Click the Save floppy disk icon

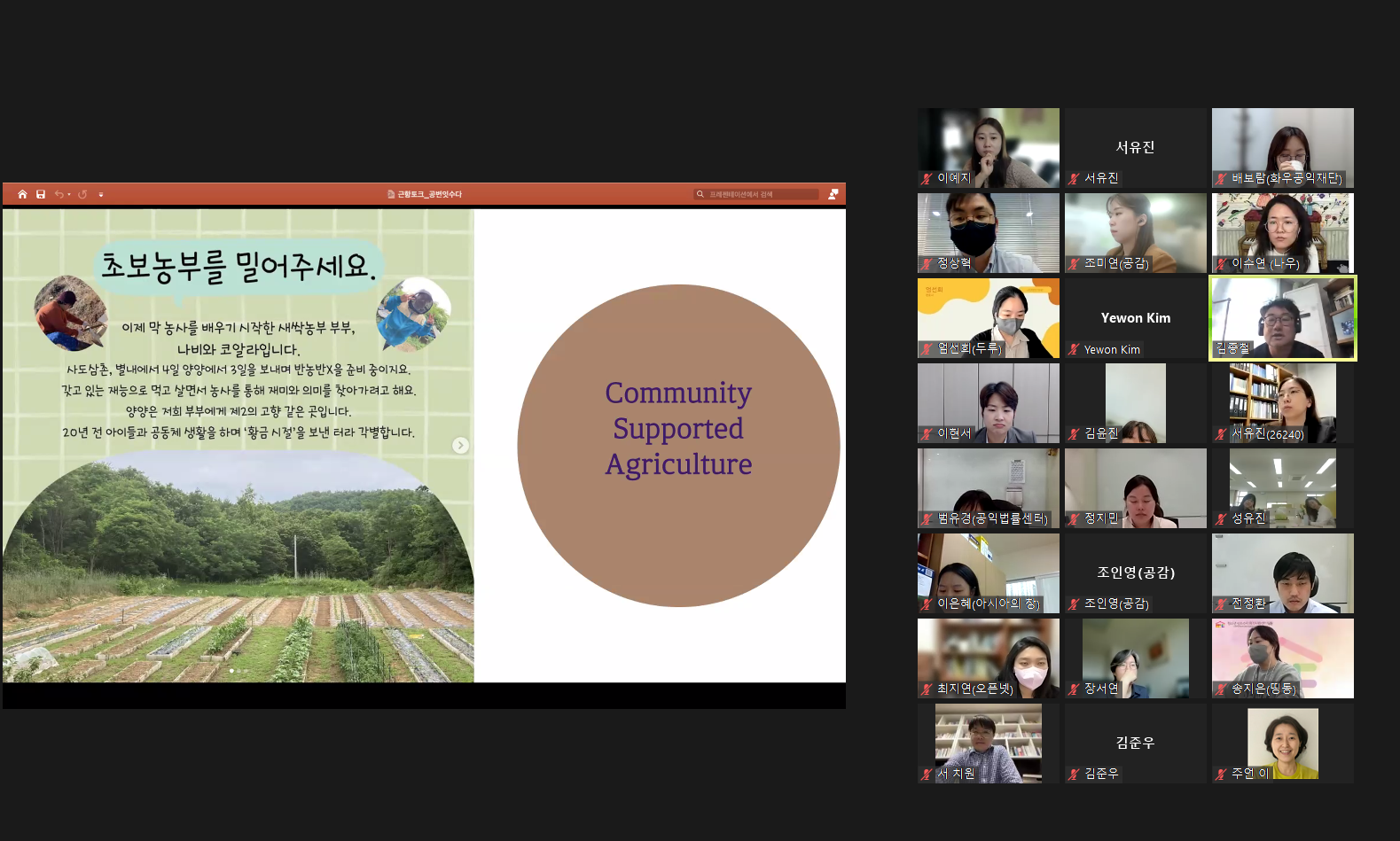click(x=41, y=194)
